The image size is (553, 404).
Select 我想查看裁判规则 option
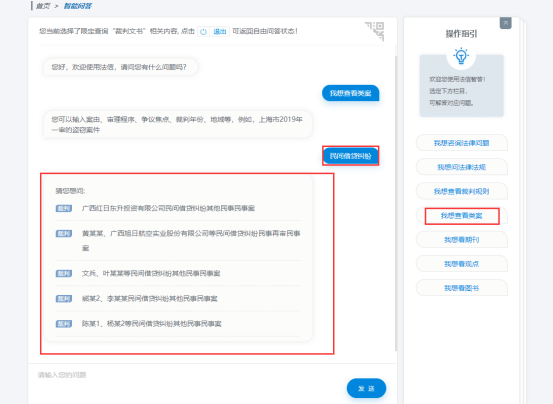pyautogui.click(x=461, y=191)
